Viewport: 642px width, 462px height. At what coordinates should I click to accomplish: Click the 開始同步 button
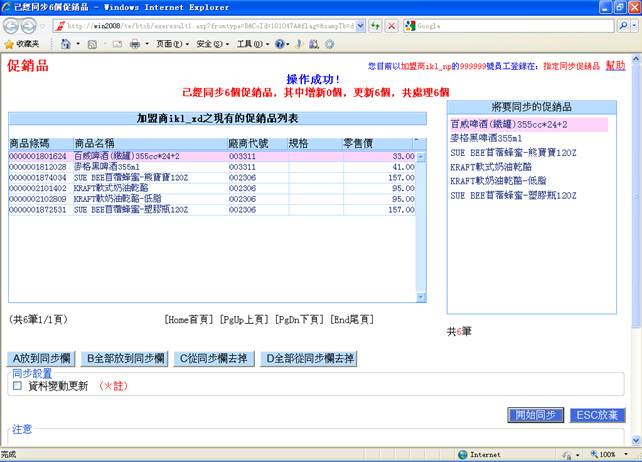click(x=537, y=415)
